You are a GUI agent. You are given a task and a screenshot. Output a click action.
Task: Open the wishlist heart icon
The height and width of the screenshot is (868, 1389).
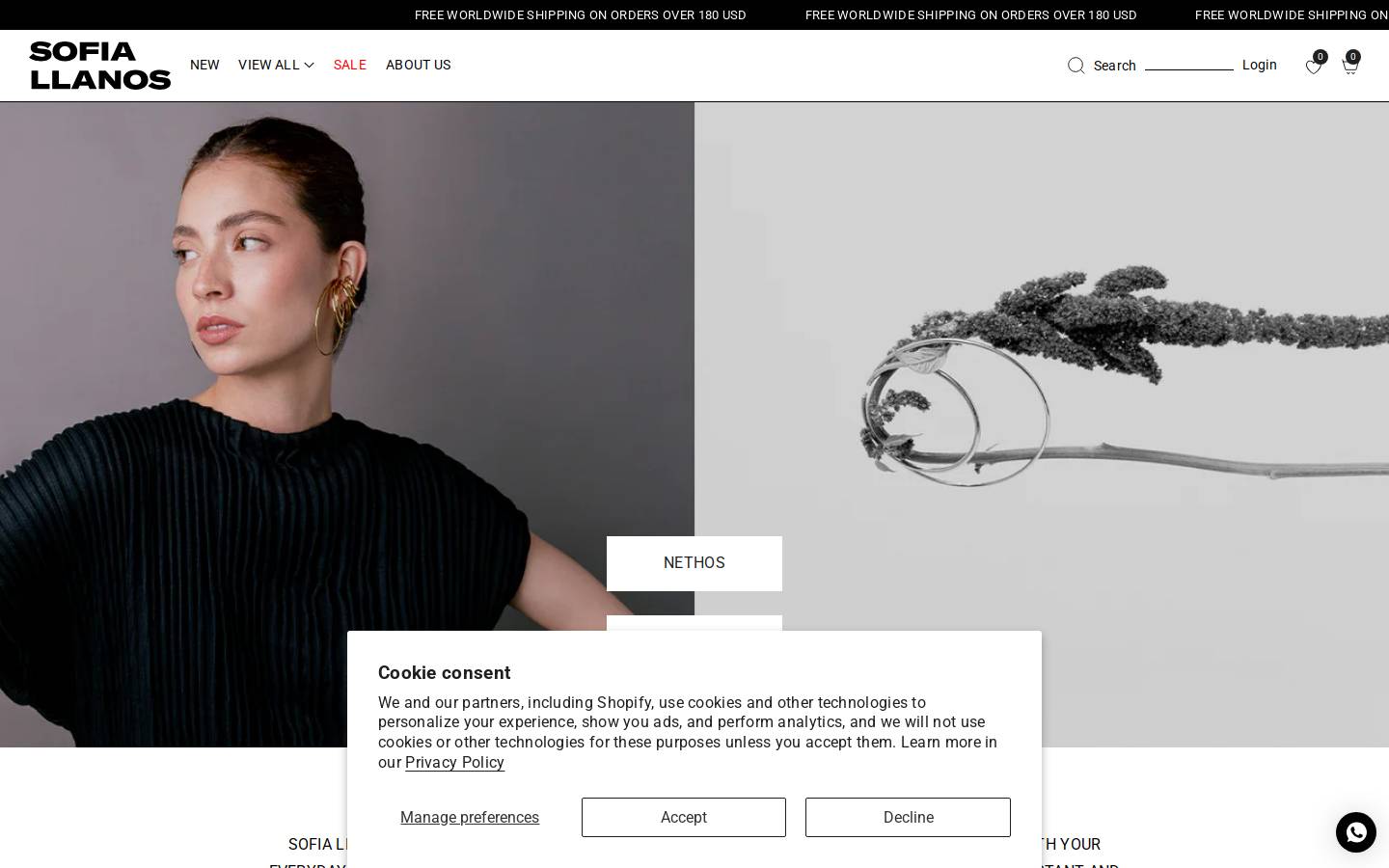click(x=1313, y=67)
